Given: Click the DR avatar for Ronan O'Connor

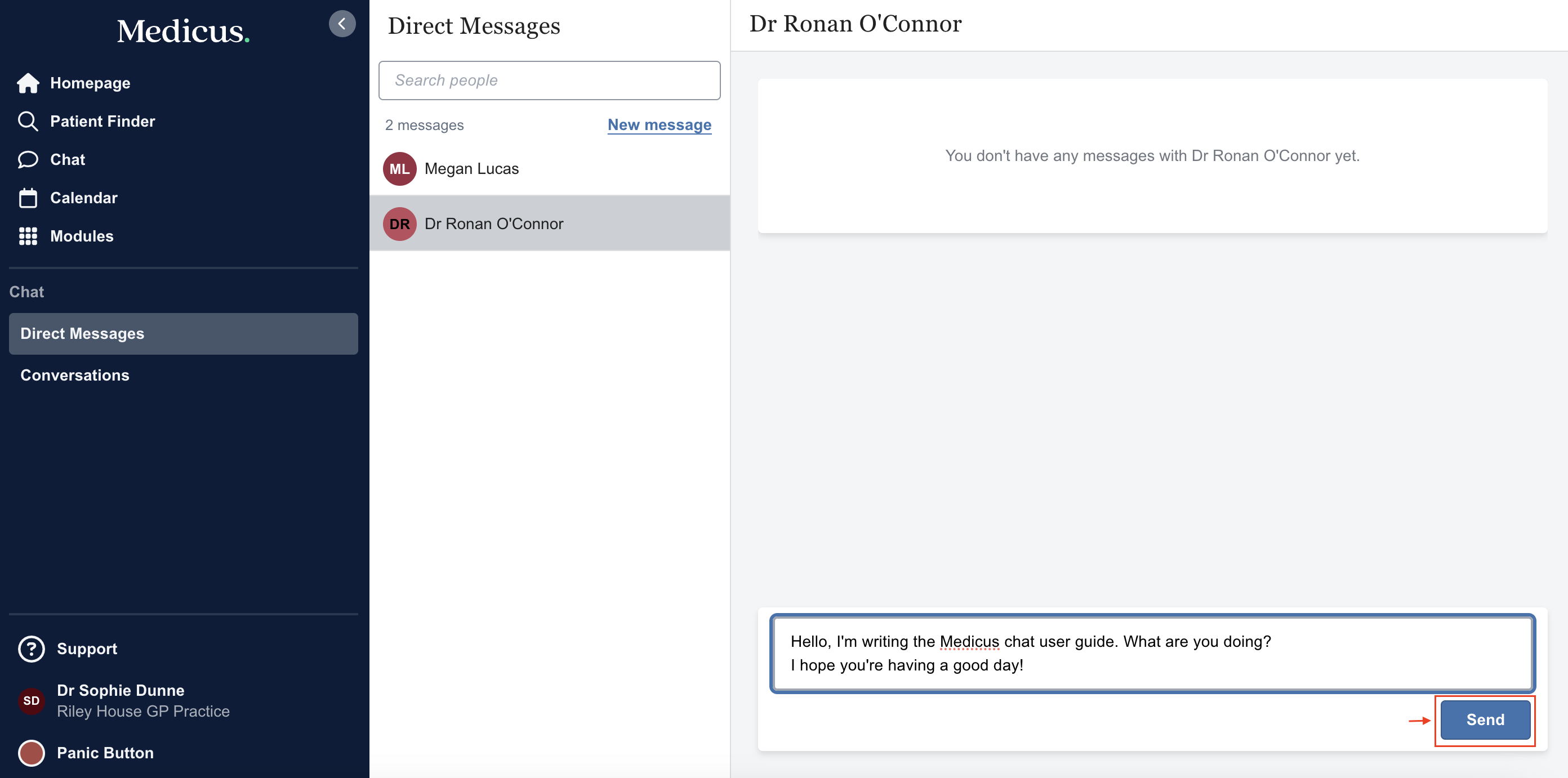Looking at the screenshot, I should [399, 224].
